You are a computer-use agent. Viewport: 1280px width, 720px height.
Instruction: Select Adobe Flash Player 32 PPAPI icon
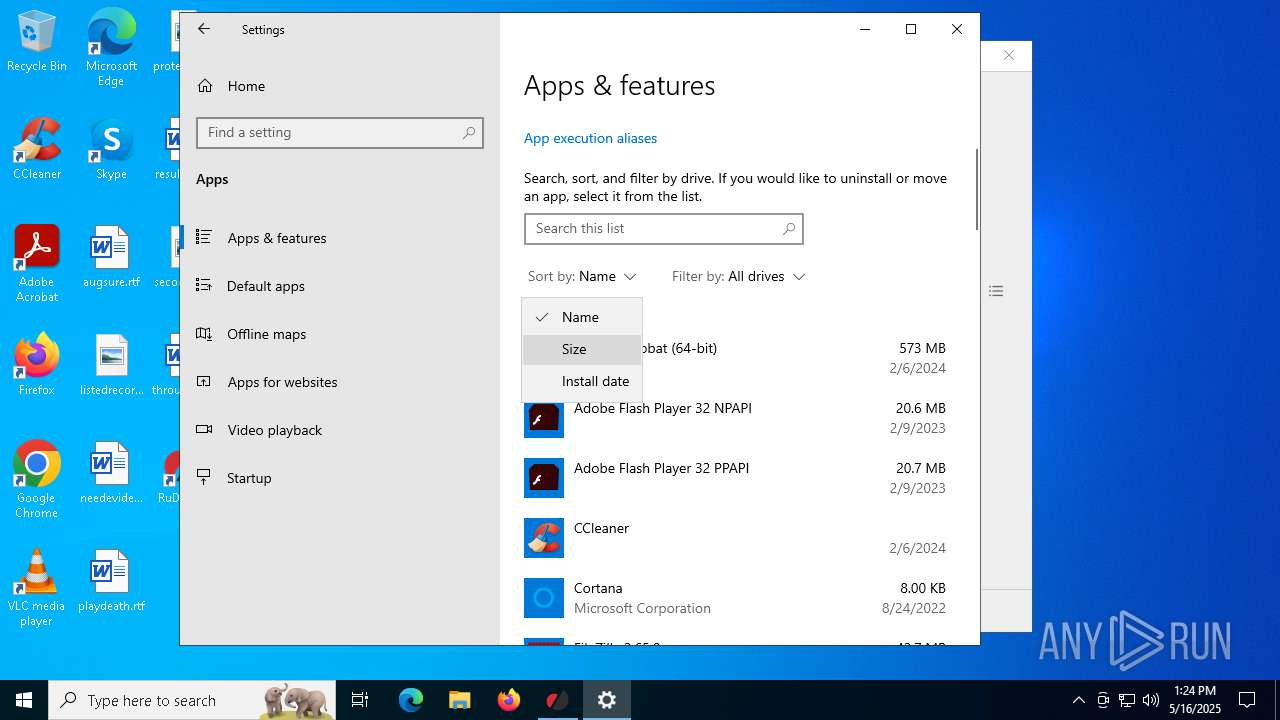[544, 478]
